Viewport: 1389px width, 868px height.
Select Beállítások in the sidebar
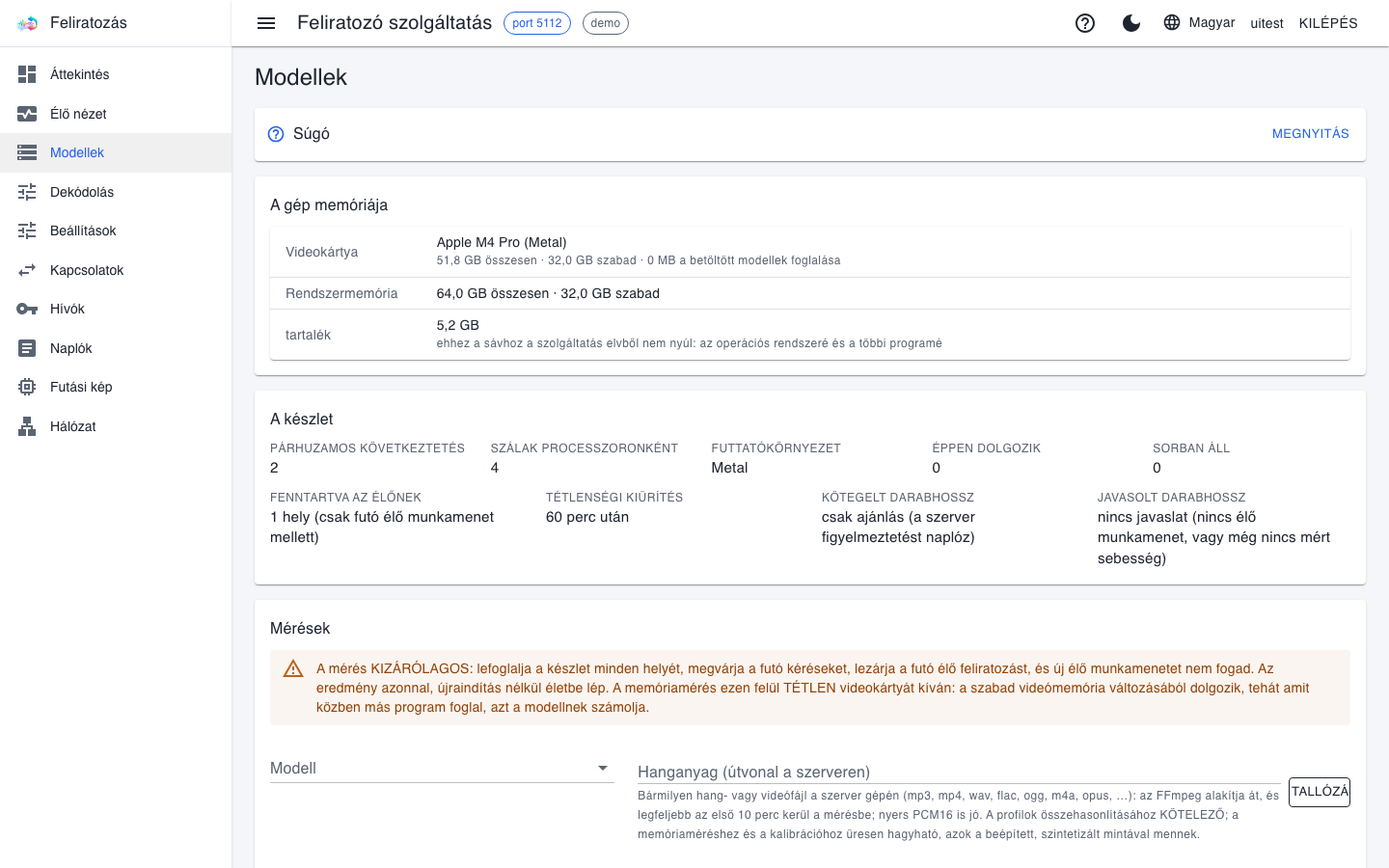click(x=116, y=231)
